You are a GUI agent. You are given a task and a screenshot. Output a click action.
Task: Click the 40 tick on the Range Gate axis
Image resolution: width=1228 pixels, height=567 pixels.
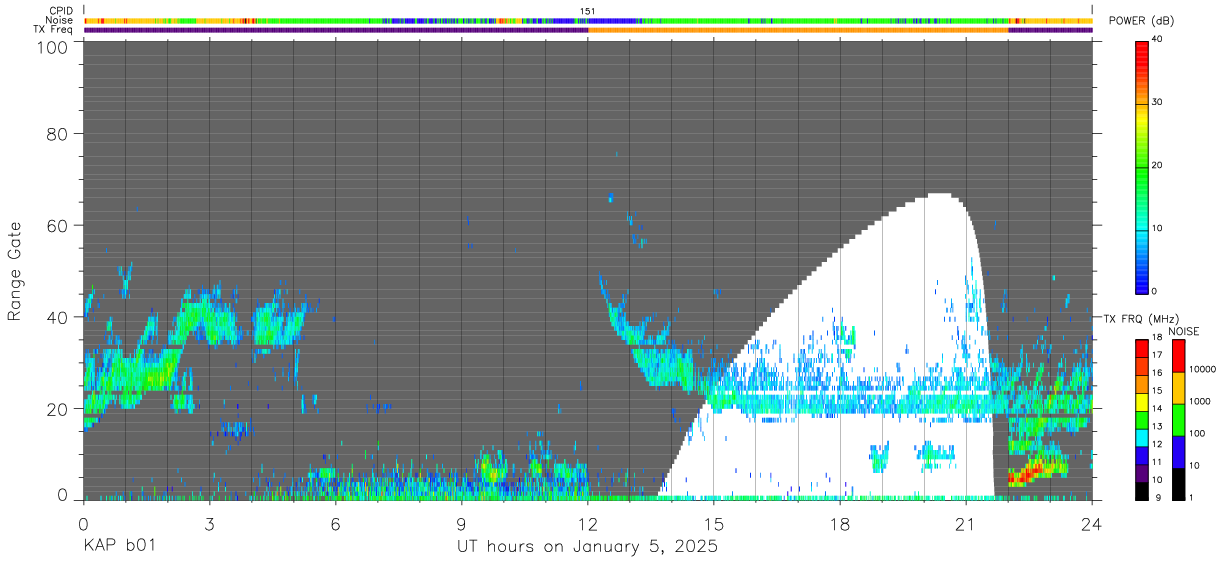pyautogui.click(x=58, y=317)
